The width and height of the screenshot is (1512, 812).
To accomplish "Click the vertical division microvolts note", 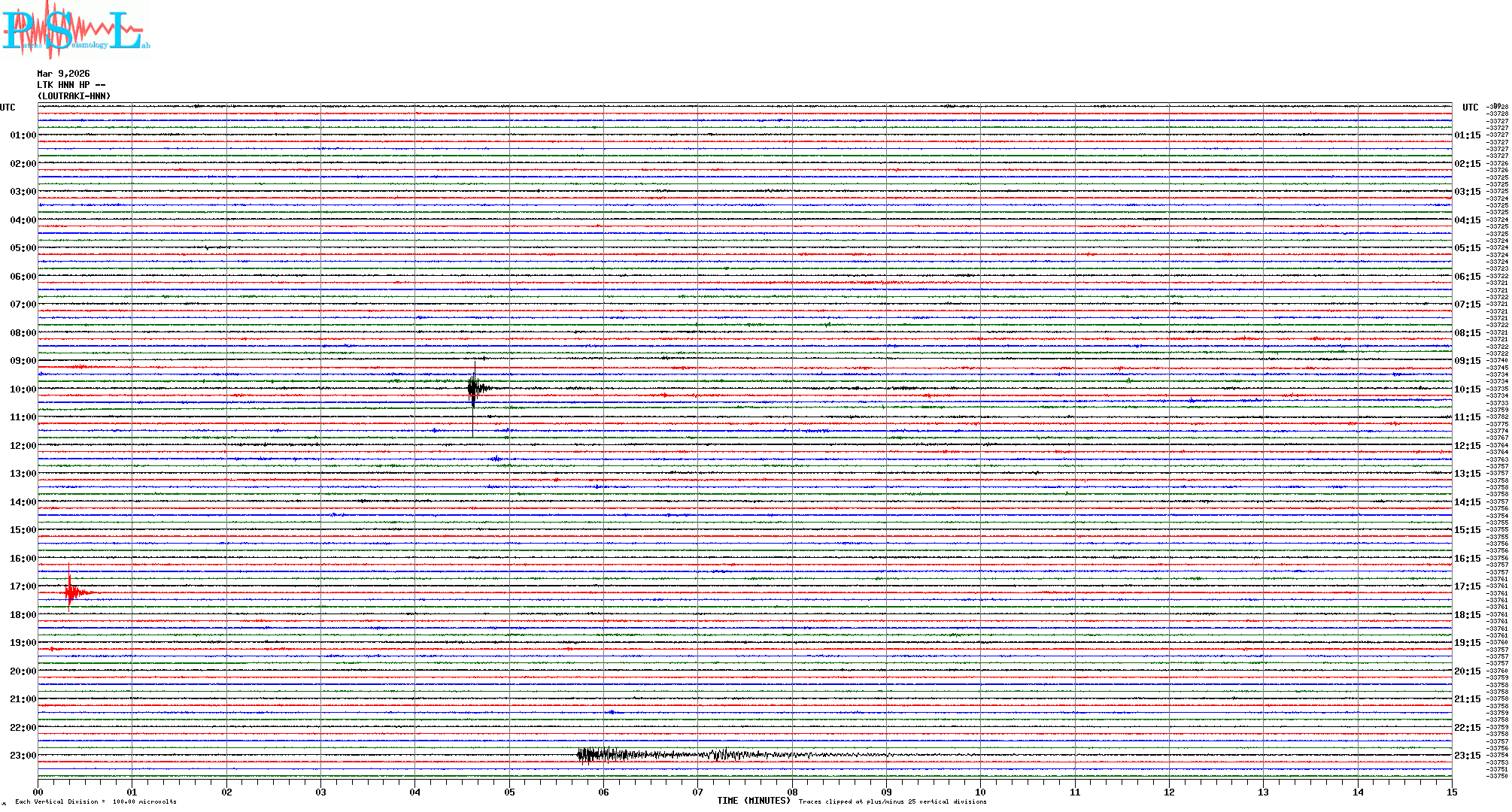I will 96,801.
